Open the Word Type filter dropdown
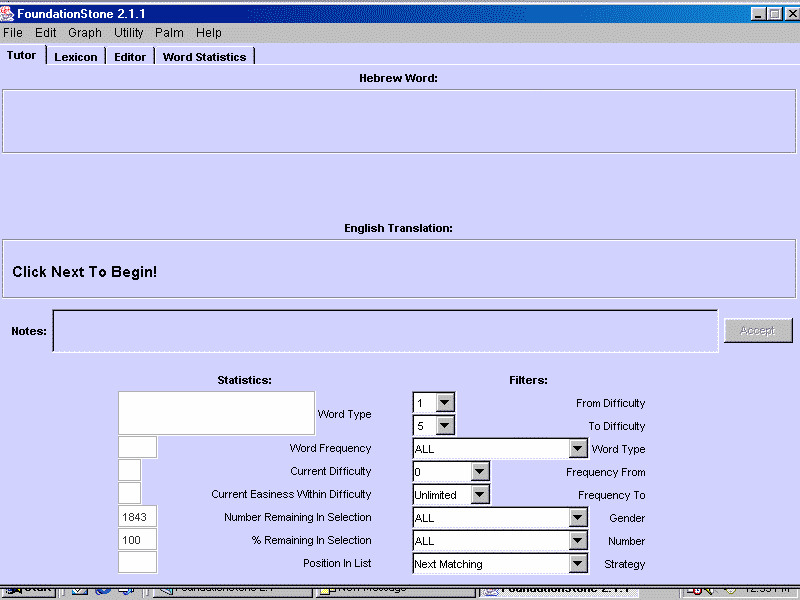The width and height of the screenshot is (800, 600). pyautogui.click(x=577, y=449)
